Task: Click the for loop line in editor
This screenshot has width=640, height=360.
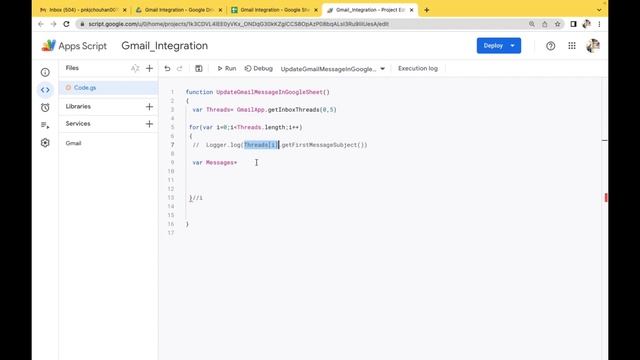Action: (x=246, y=127)
